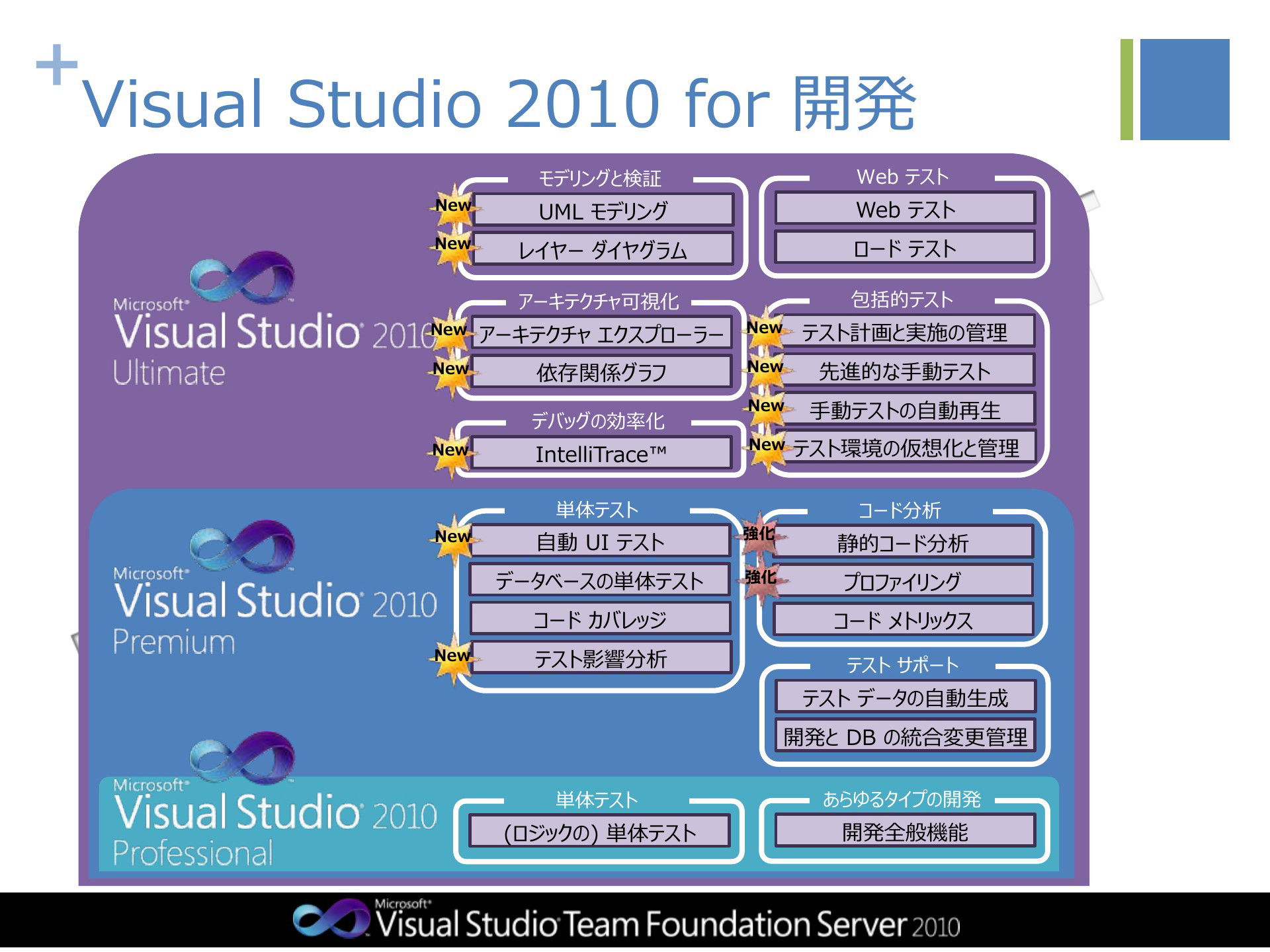Click the 単体テスト heading in Premium section
Viewport: 1270px width, 952px height.
[x=597, y=510]
